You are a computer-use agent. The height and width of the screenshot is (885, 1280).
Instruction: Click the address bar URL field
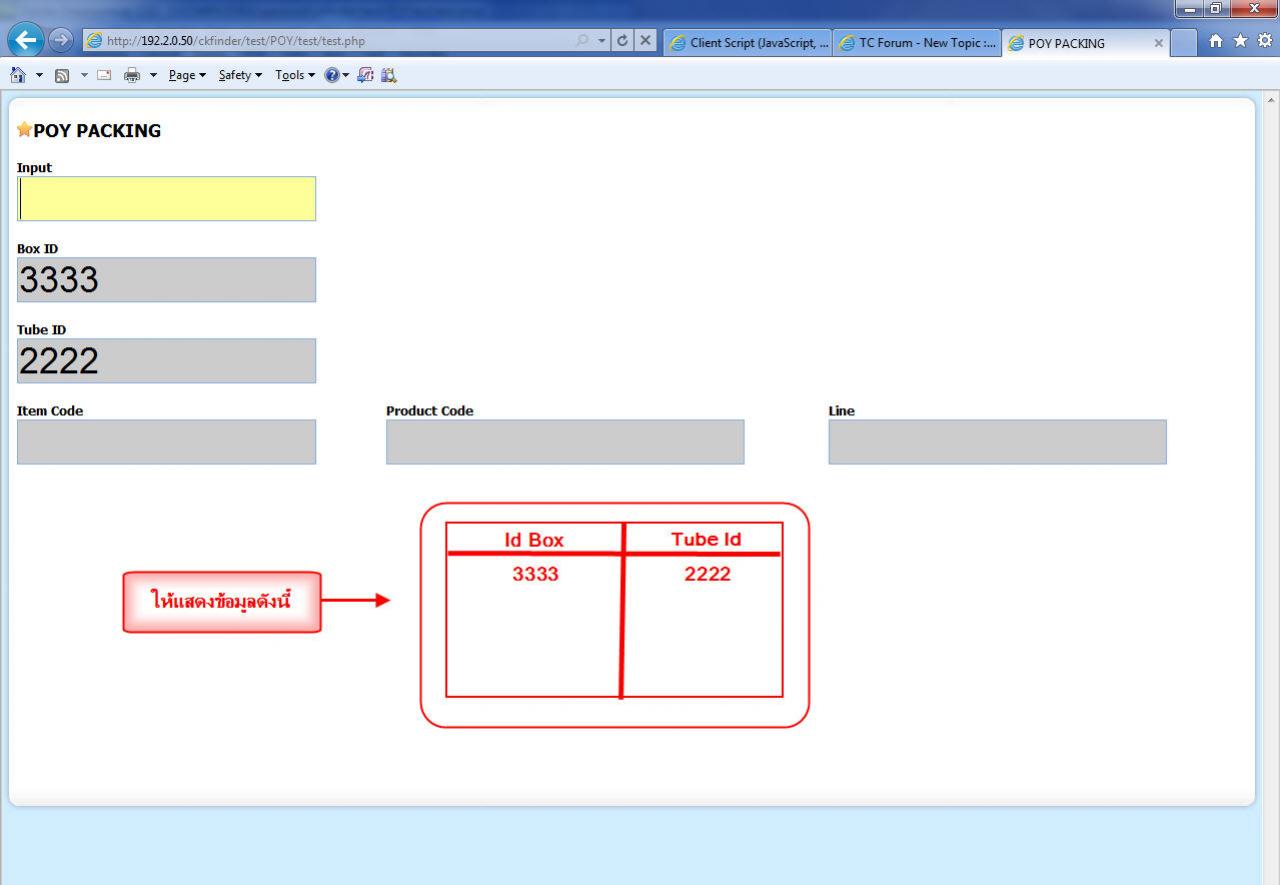(330, 41)
